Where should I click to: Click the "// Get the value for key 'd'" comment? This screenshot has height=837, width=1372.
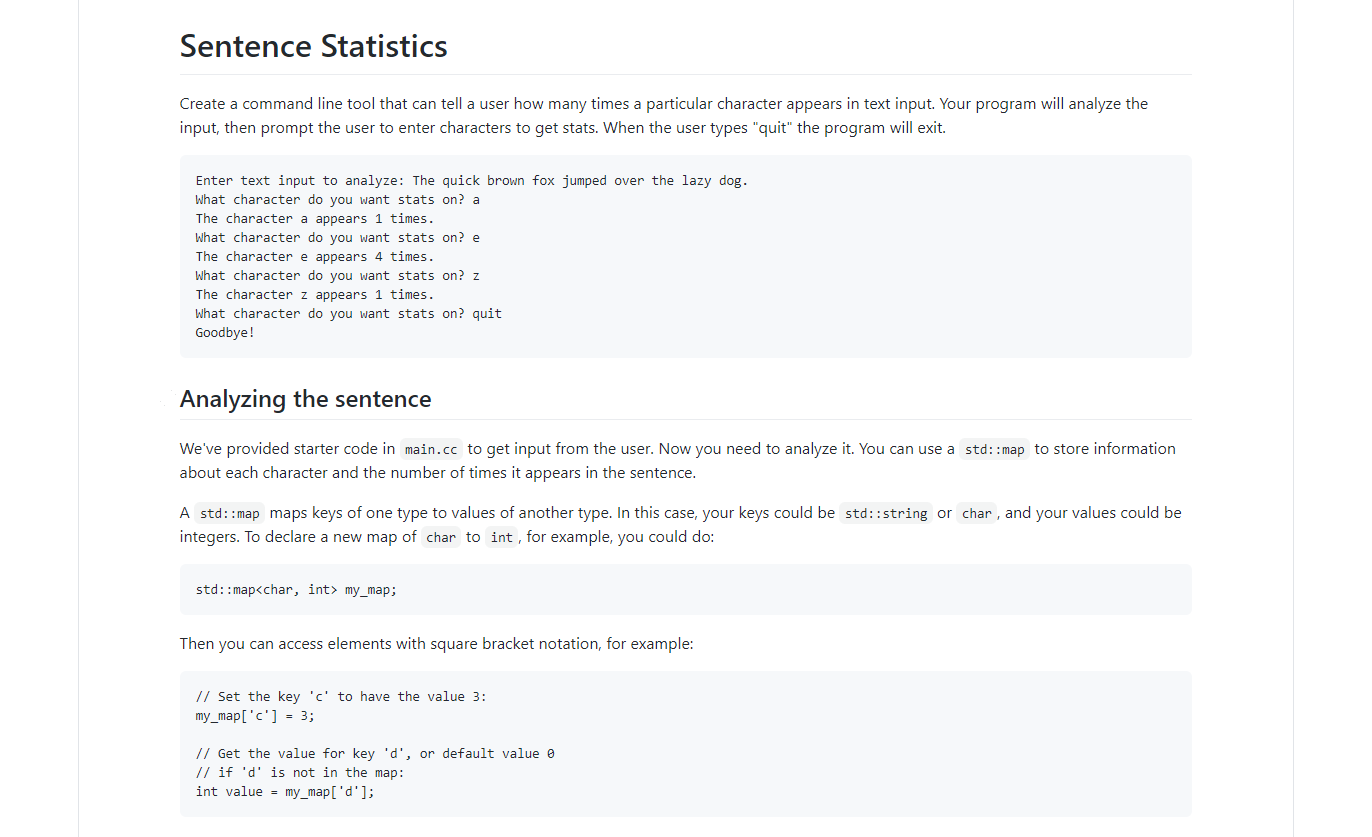pyautogui.click(x=374, y=754)
